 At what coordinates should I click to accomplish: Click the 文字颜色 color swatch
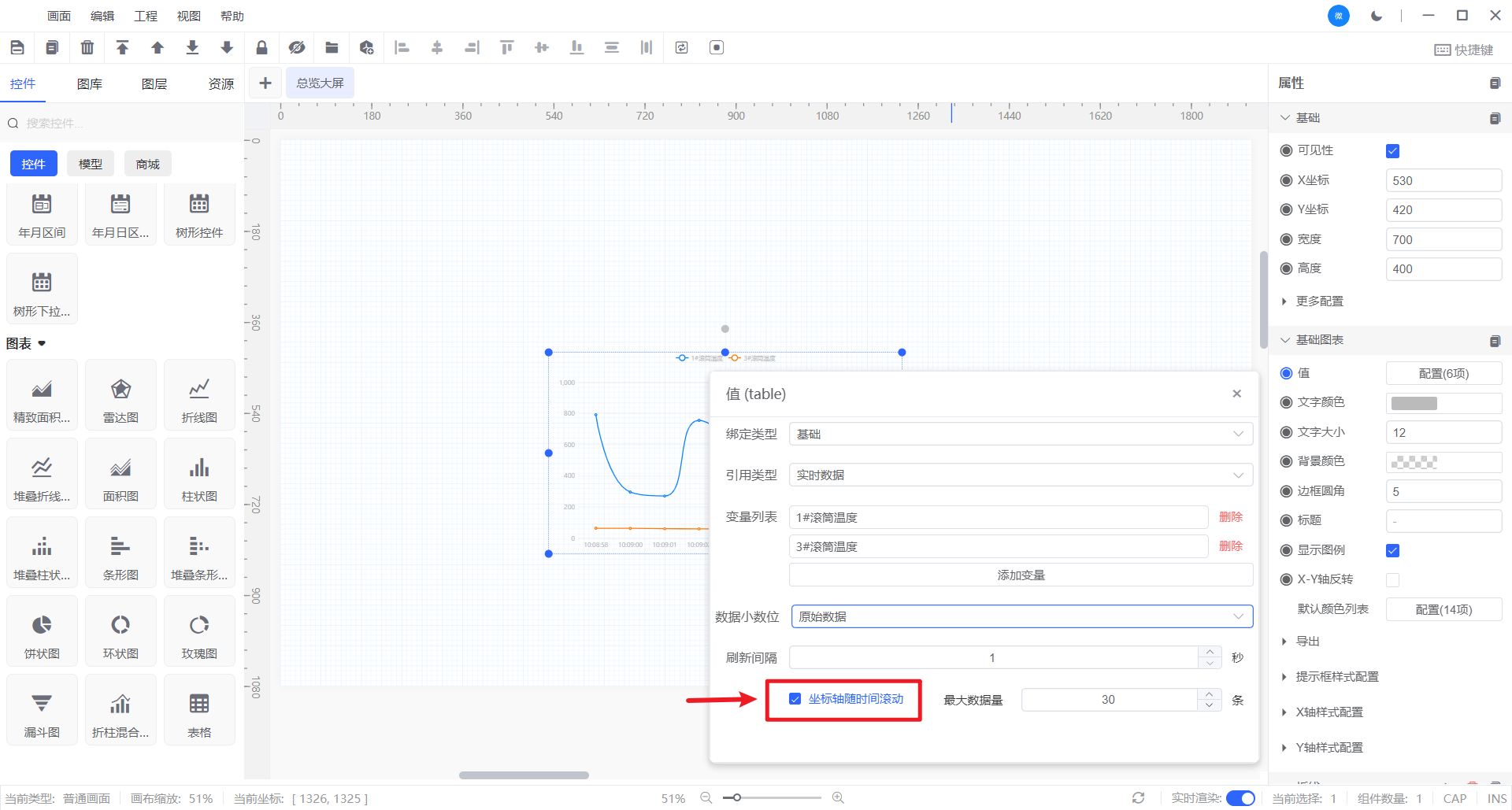(x=1414, y=403)
